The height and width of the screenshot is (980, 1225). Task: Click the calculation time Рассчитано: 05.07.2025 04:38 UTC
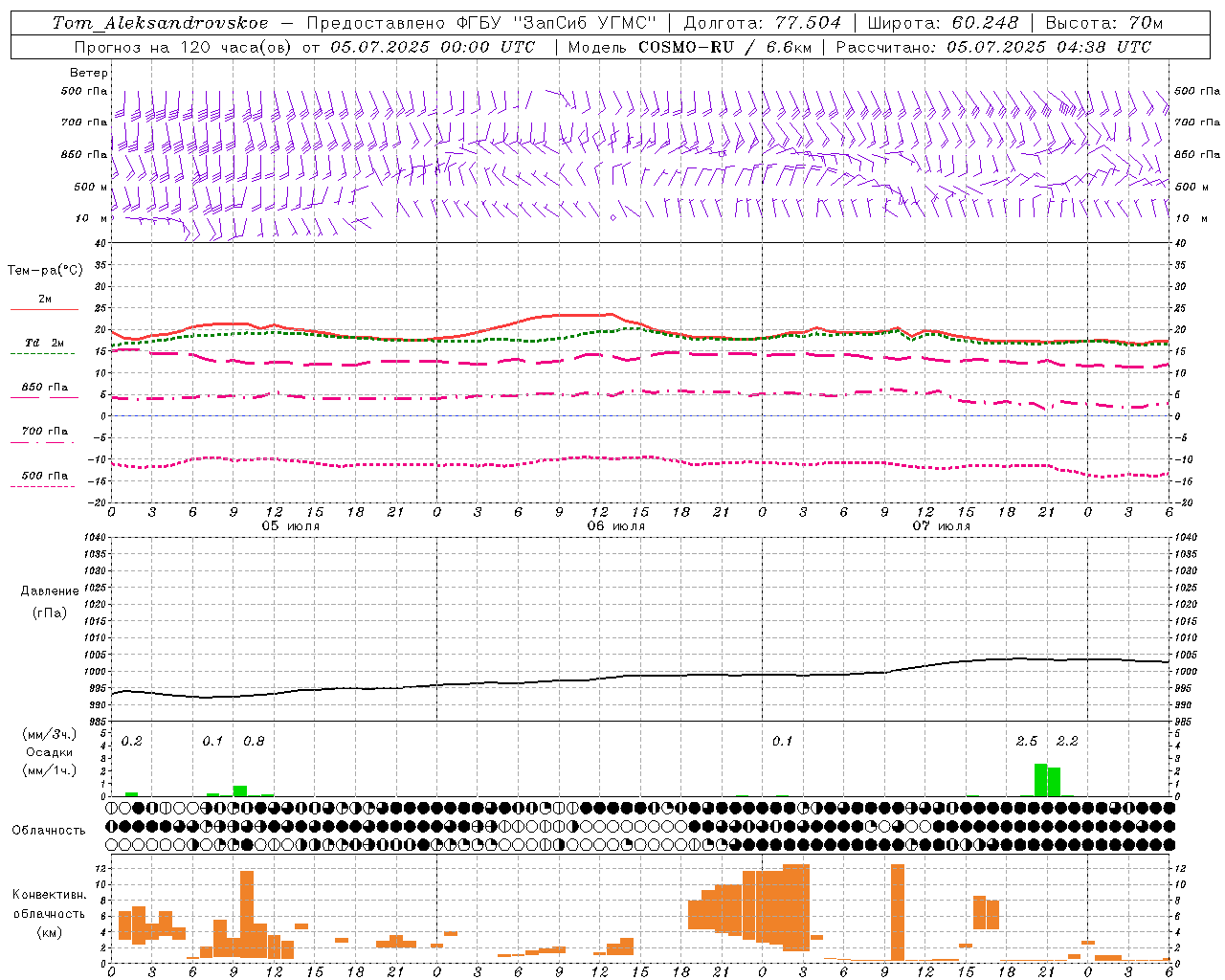point(993,47)
